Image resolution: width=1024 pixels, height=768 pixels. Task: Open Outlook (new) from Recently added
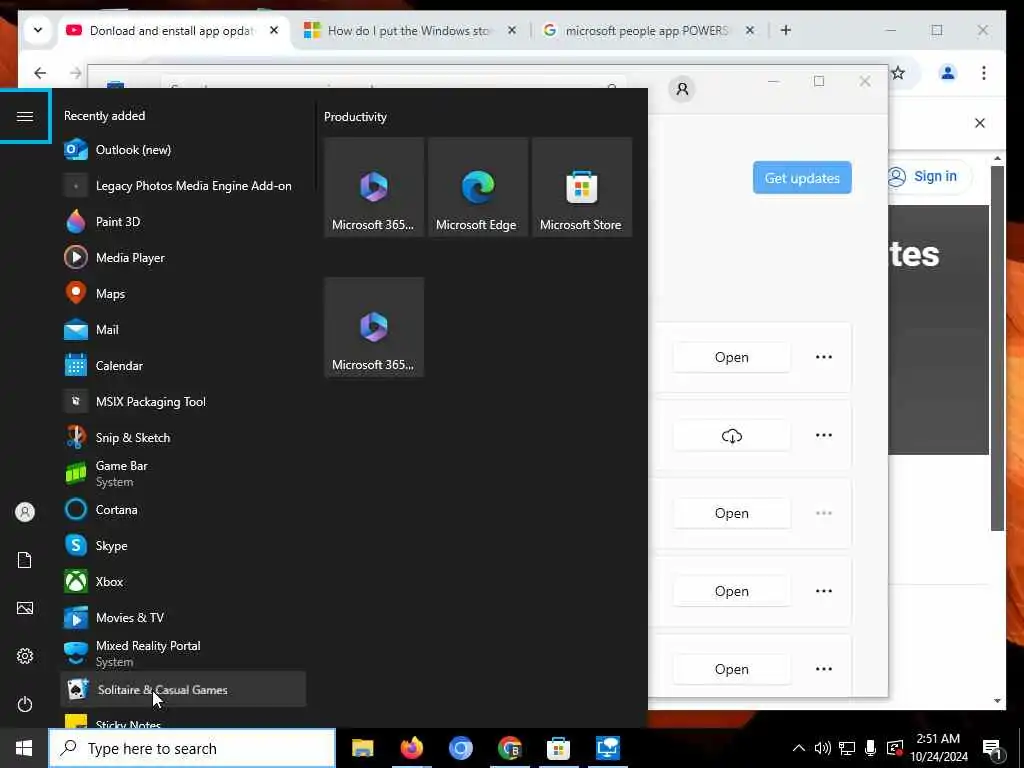point(183,150)
